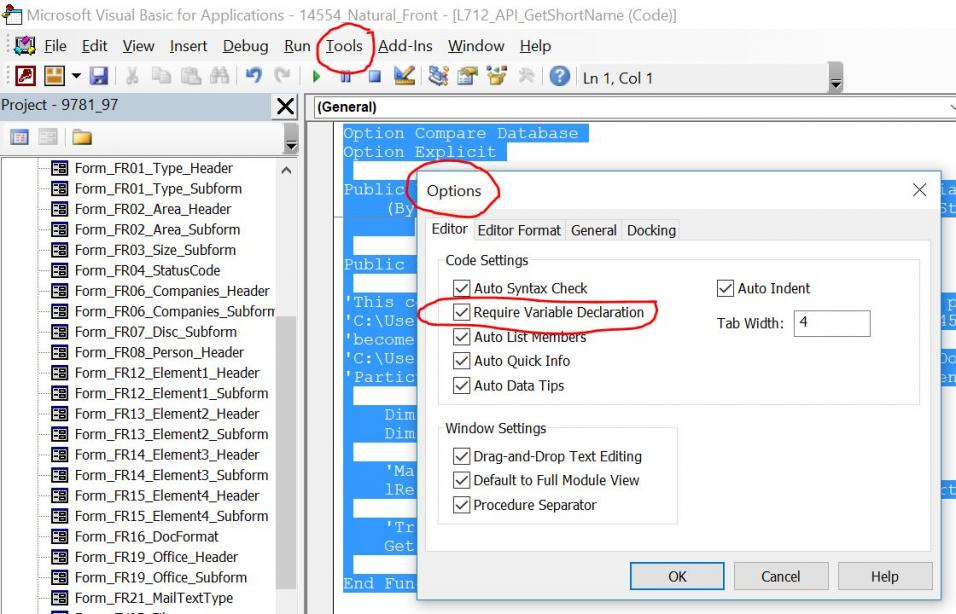Toggle Design Mode icon in toolbar
Image resolution: width=956 pixels, height=614 pixels.
click(x=404, y=76)
